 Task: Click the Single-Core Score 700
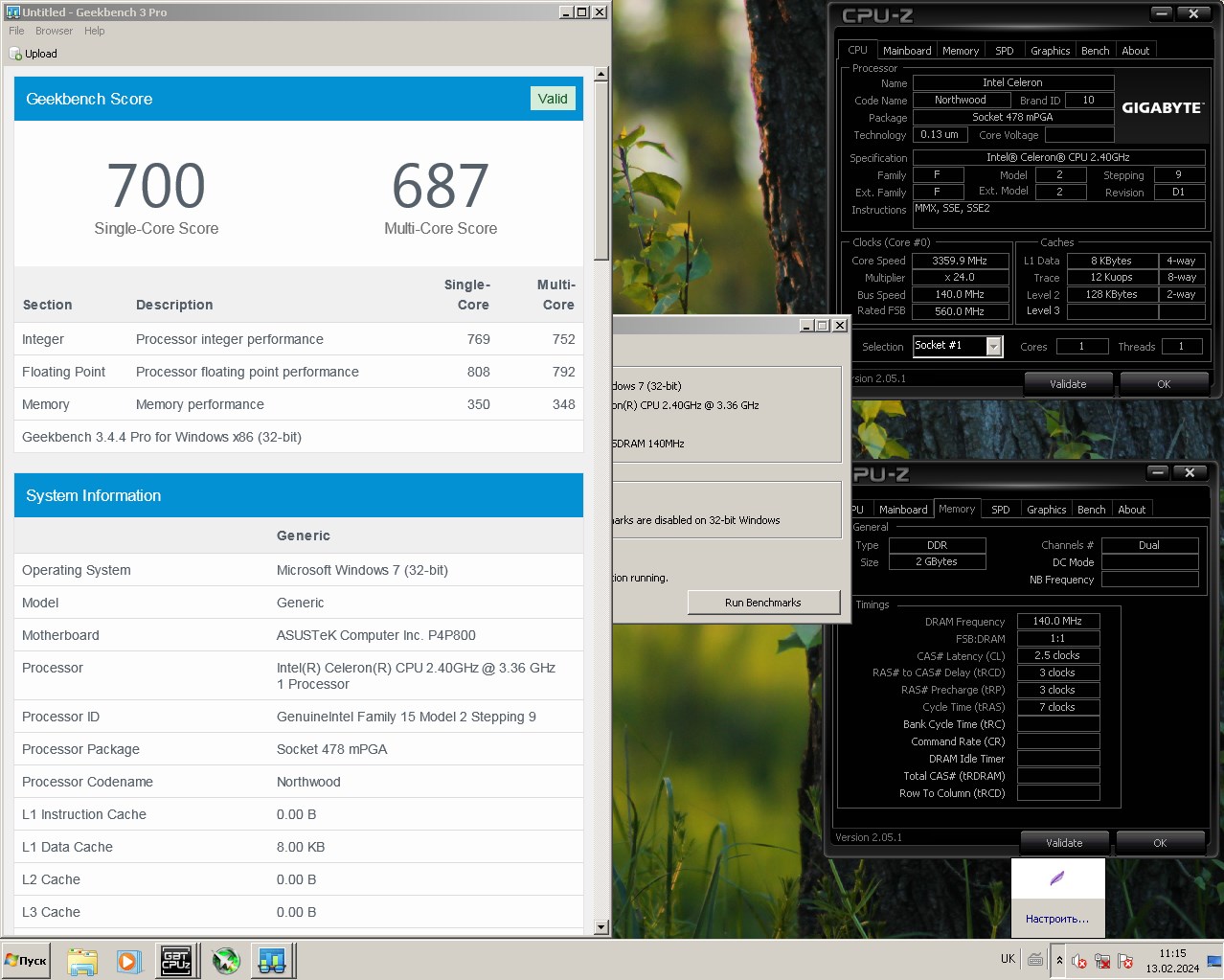[156, 185]
